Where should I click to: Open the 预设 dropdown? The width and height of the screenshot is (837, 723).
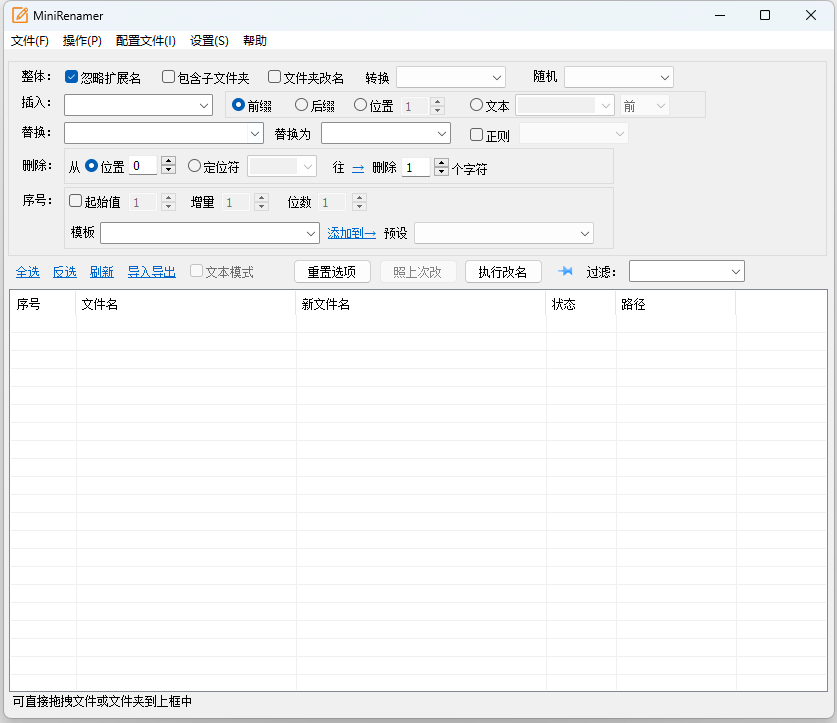[504, 233]
